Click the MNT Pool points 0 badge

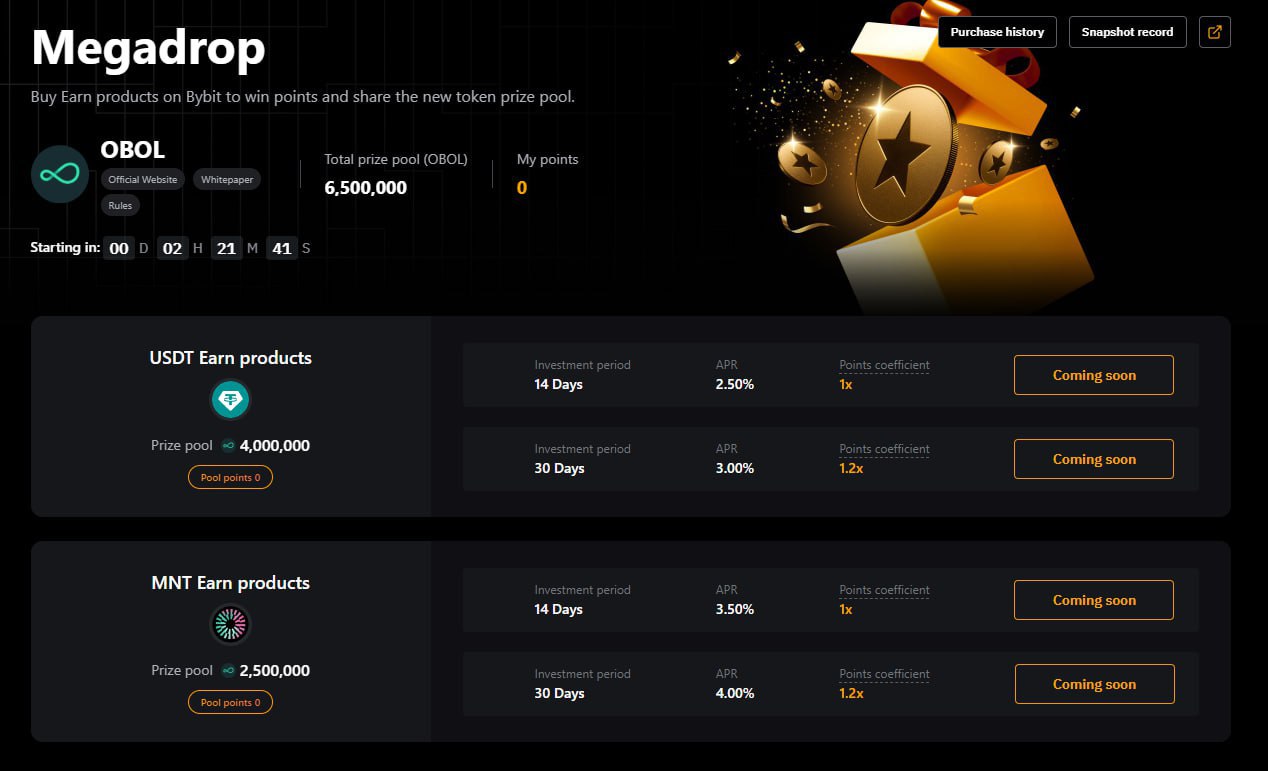point(230,703)
